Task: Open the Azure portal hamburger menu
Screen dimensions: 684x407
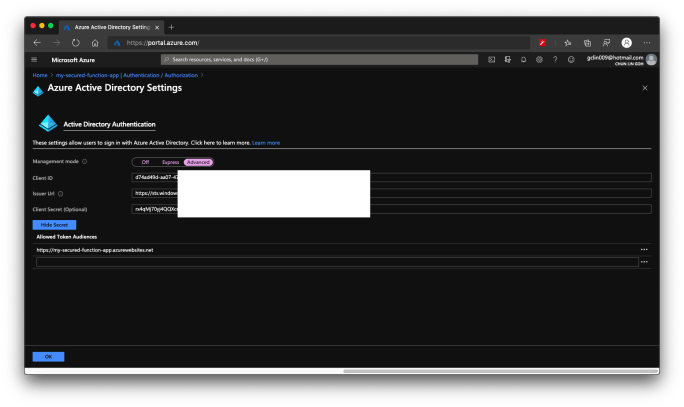Action: point(34,60)
